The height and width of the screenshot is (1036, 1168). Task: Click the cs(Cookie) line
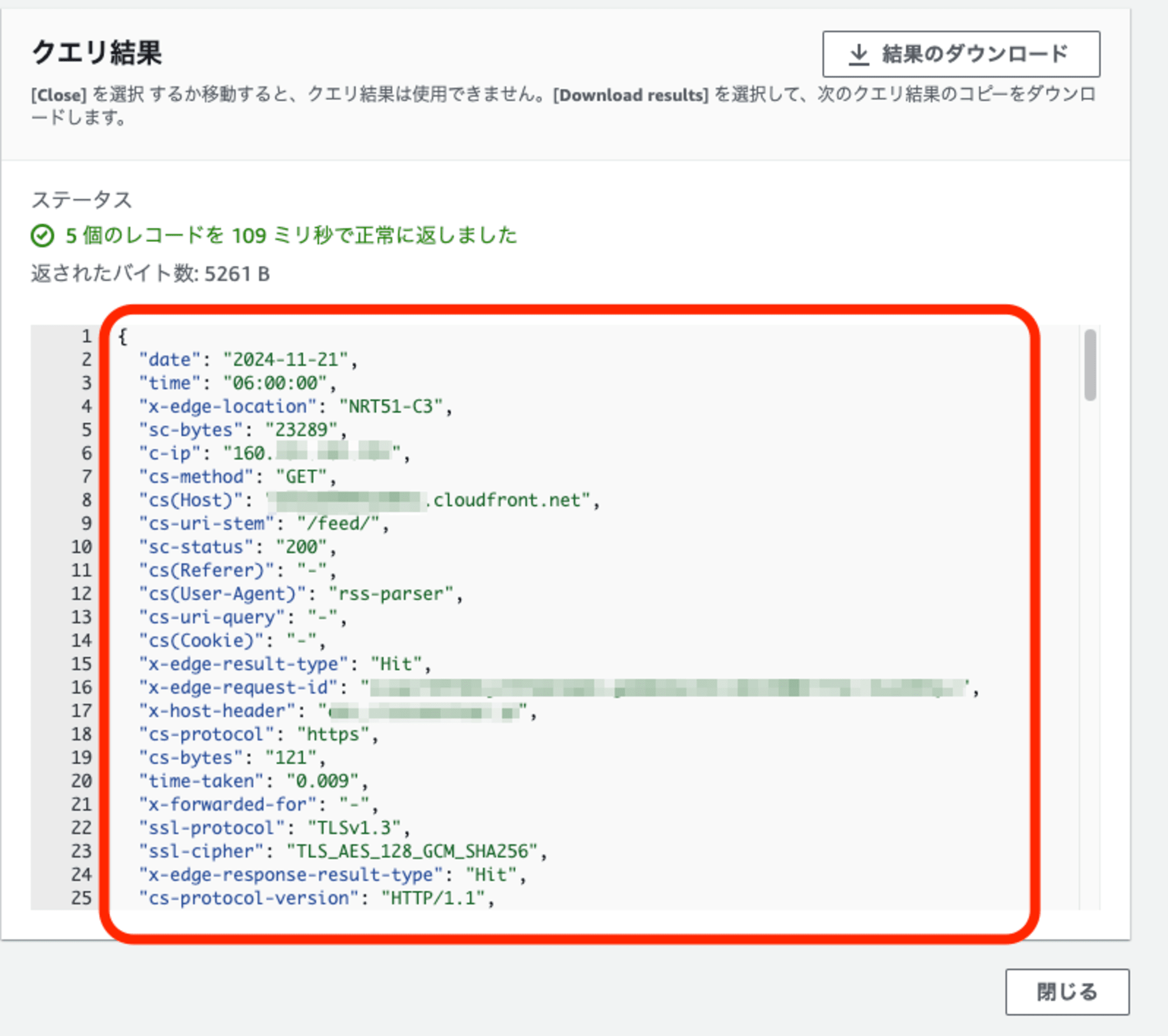pyautogui.click(x=232, y=641)
